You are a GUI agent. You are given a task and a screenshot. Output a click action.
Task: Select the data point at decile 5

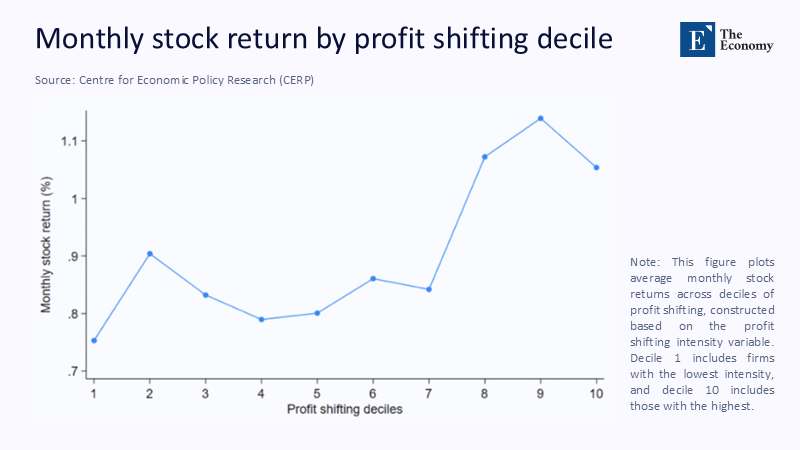(317, 313)
